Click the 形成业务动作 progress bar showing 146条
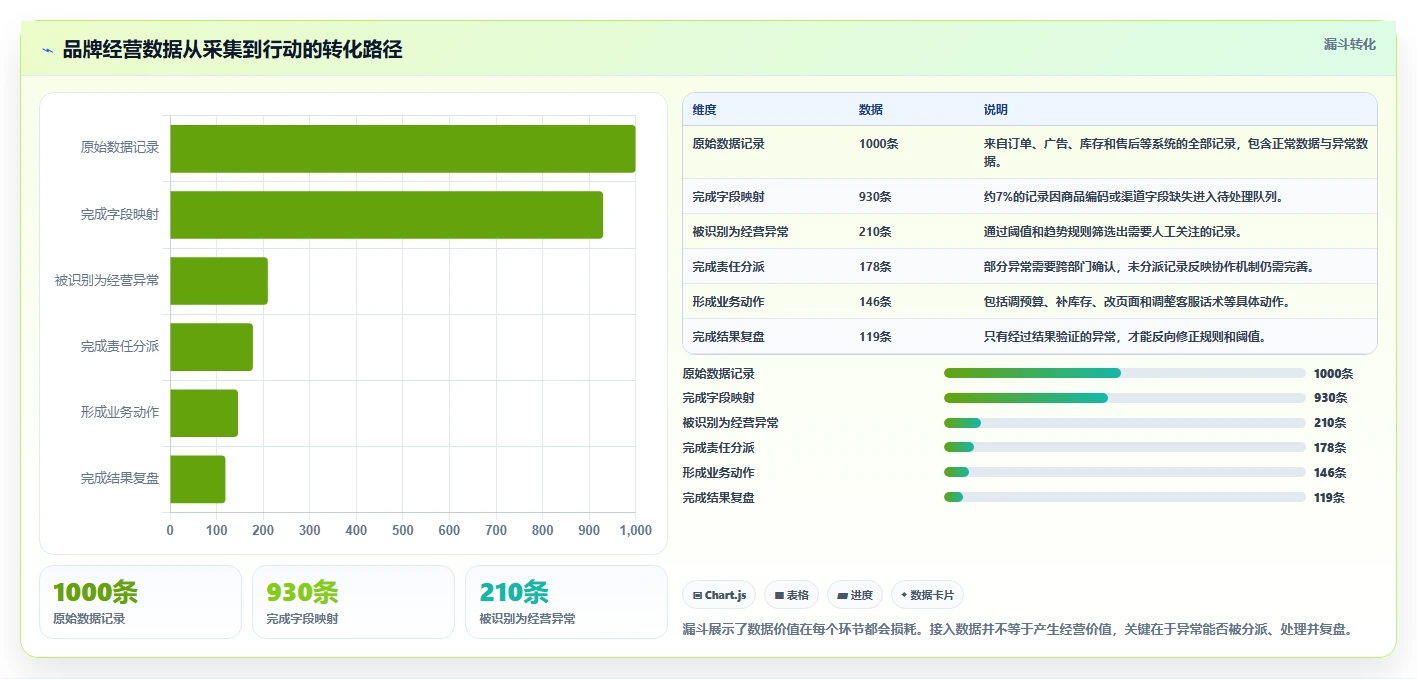The height and width of the screenshot is (679, 1417). 1124,472
